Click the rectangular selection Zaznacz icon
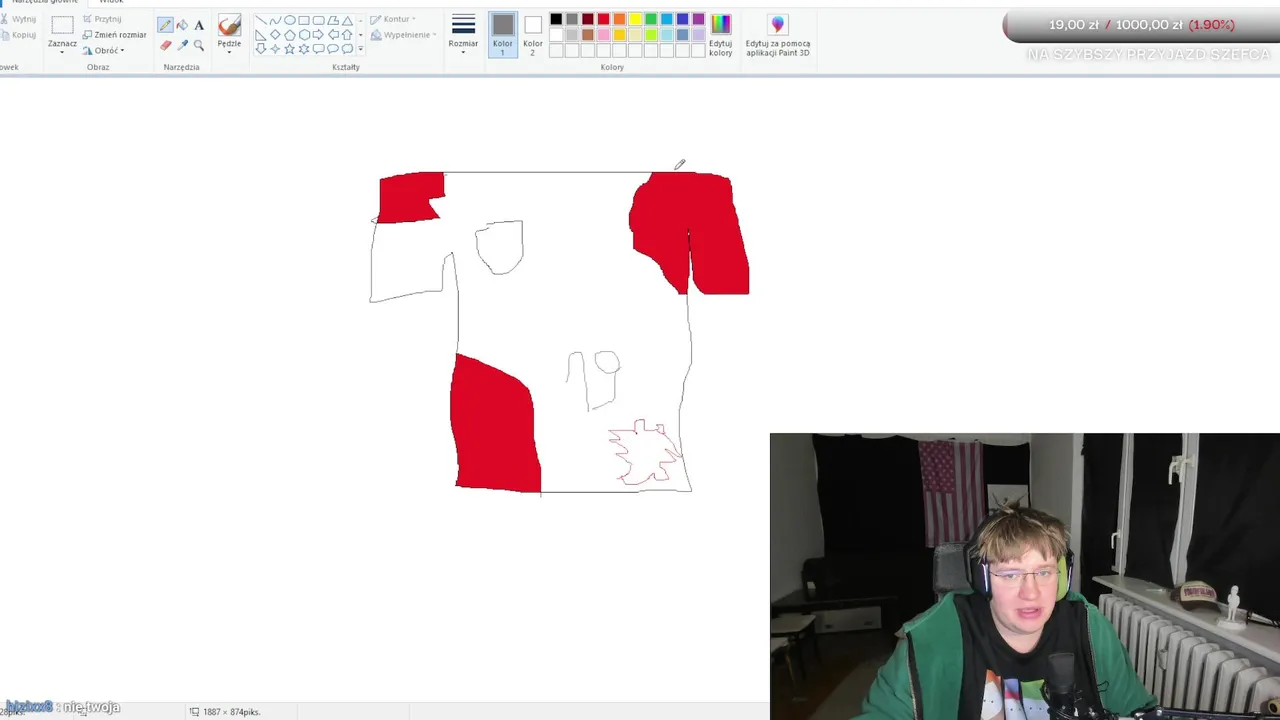1280x720 pixels. tap(62, 26)
